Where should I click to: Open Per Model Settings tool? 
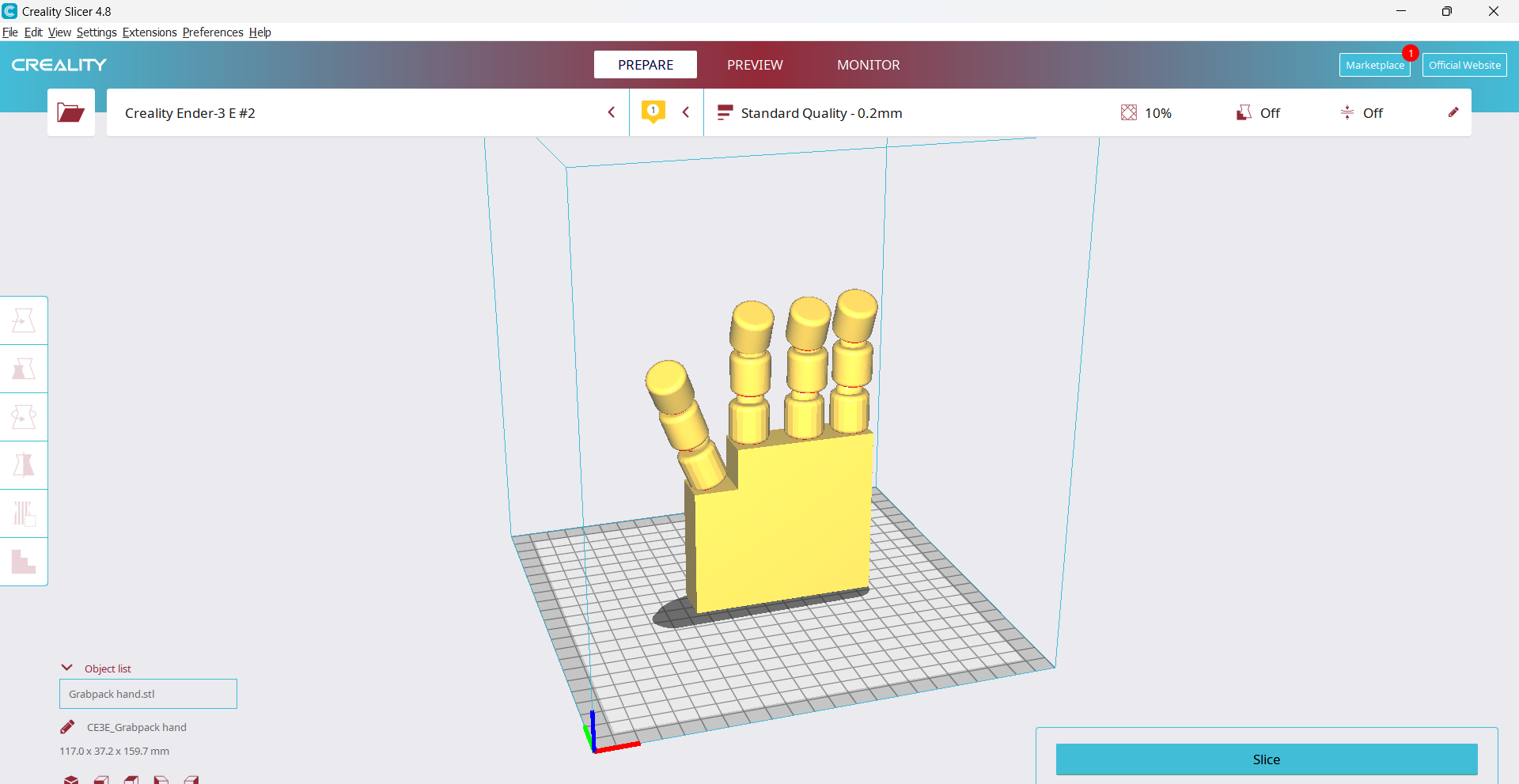coord(24,513)
